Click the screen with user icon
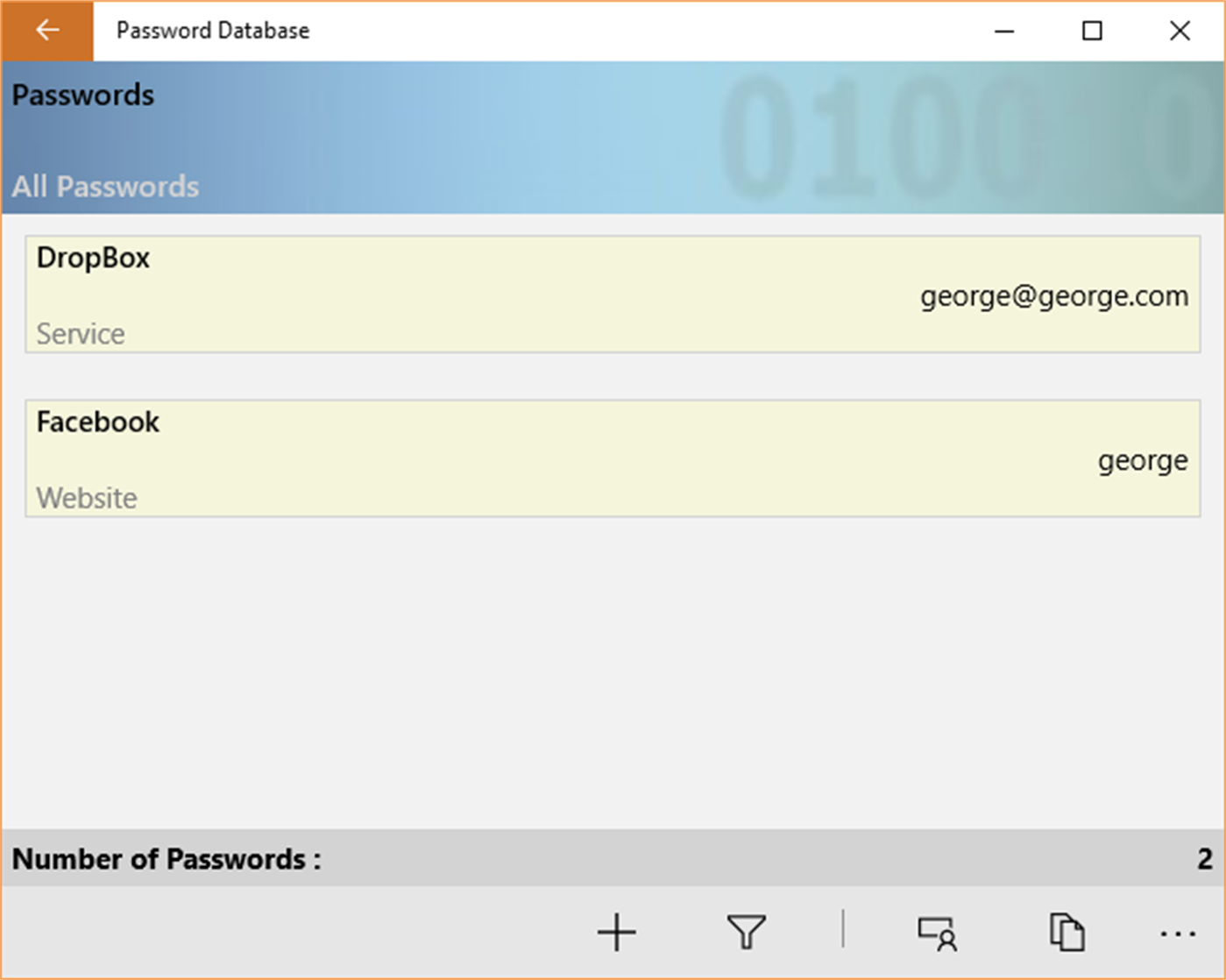This screenshot has width=1226, height=980. [937, 933]
